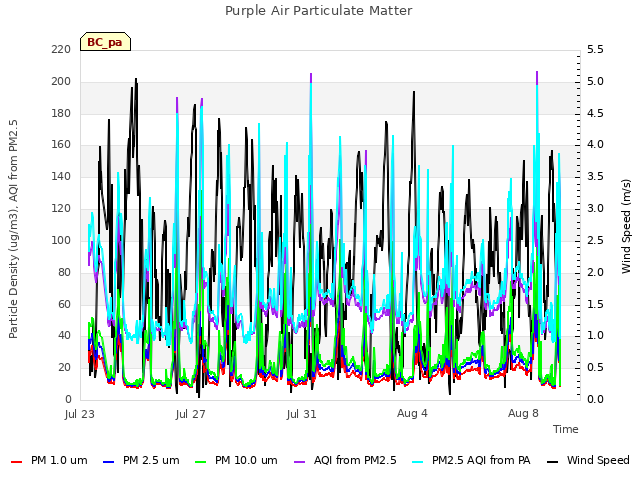Click the cyan PM2.5 AQI from PA swatch
The width and height of the screenshot is (640, 480).
coord(418,462)
